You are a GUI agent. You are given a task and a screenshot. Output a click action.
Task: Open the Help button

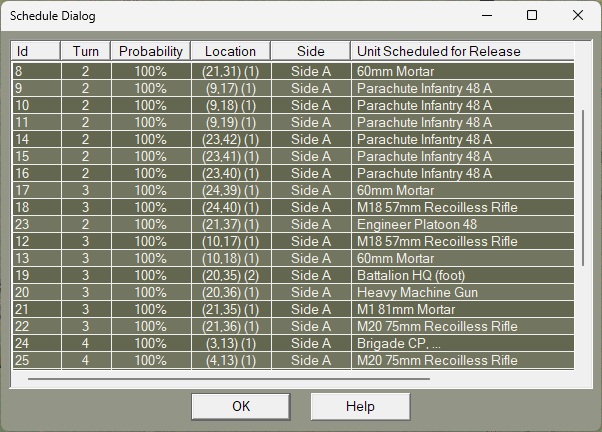(x=360, y=406)
